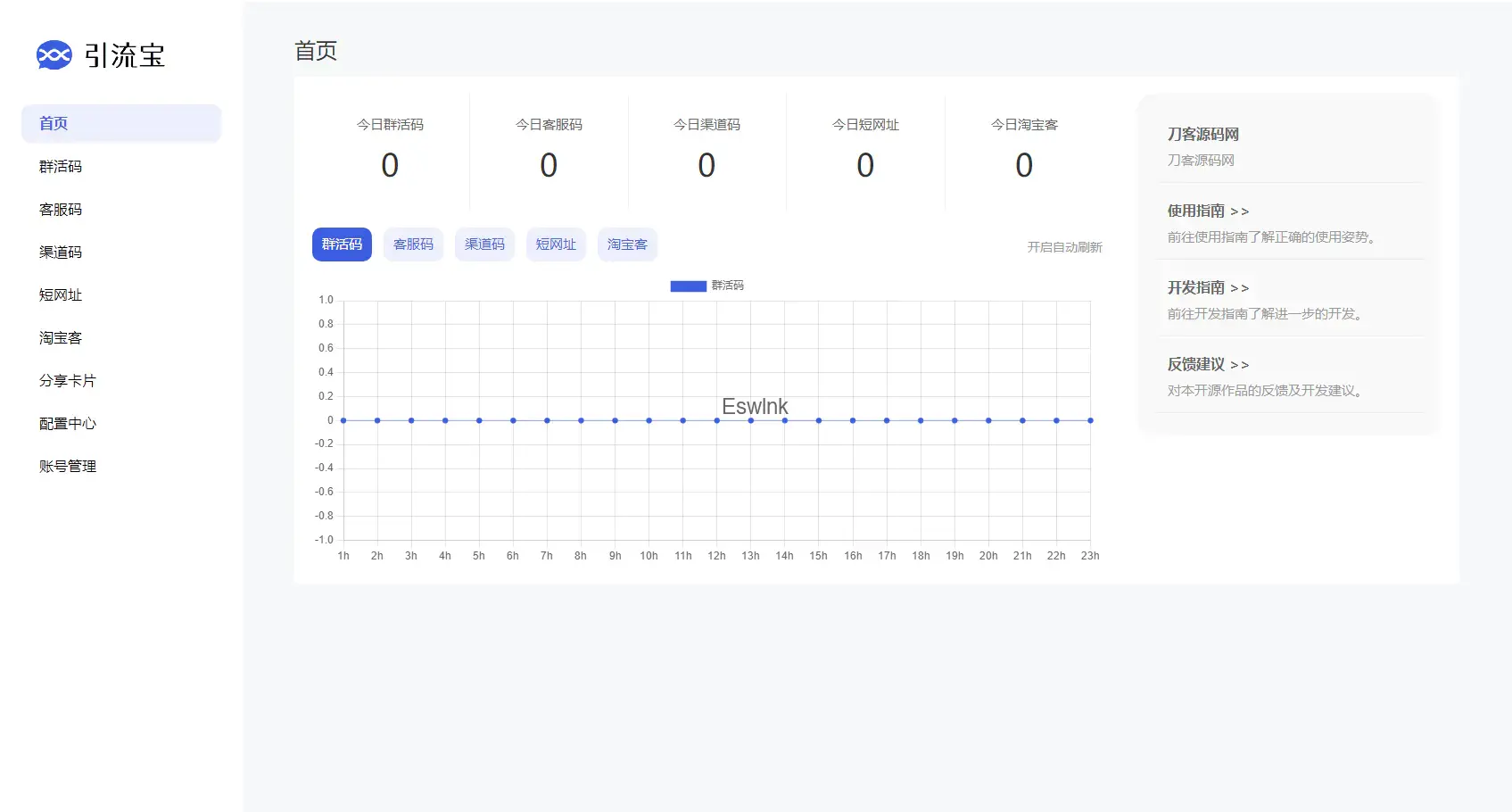This screenshot has width=1512, height=812.
Task: Enable 开启自动刷新 auto refresh
Action: coord(1064,247)
